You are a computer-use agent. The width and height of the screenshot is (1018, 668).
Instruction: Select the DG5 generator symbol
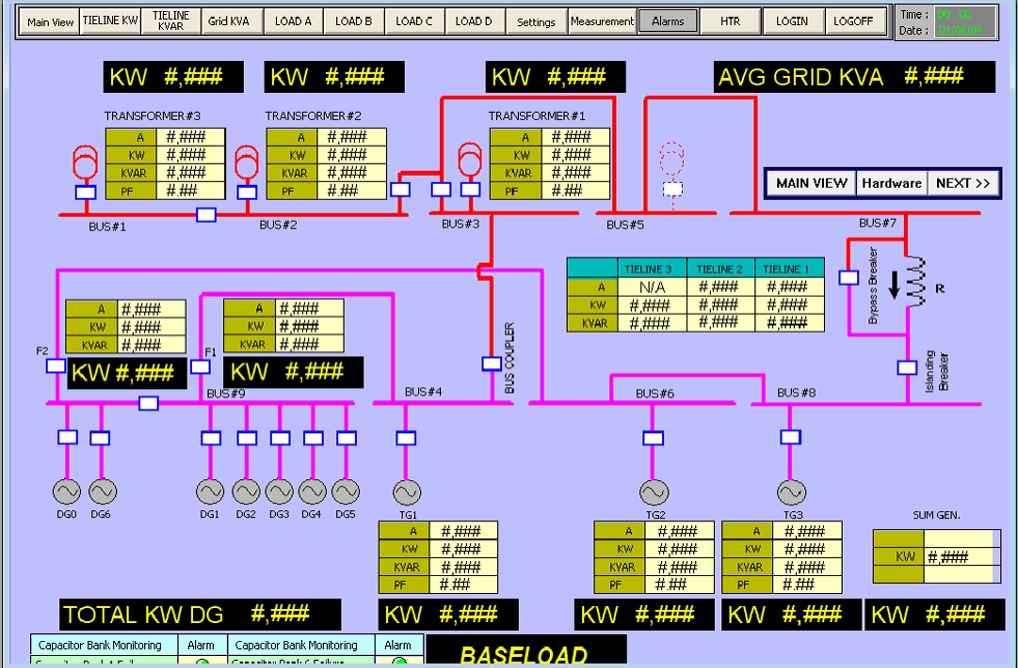[346, 491]
